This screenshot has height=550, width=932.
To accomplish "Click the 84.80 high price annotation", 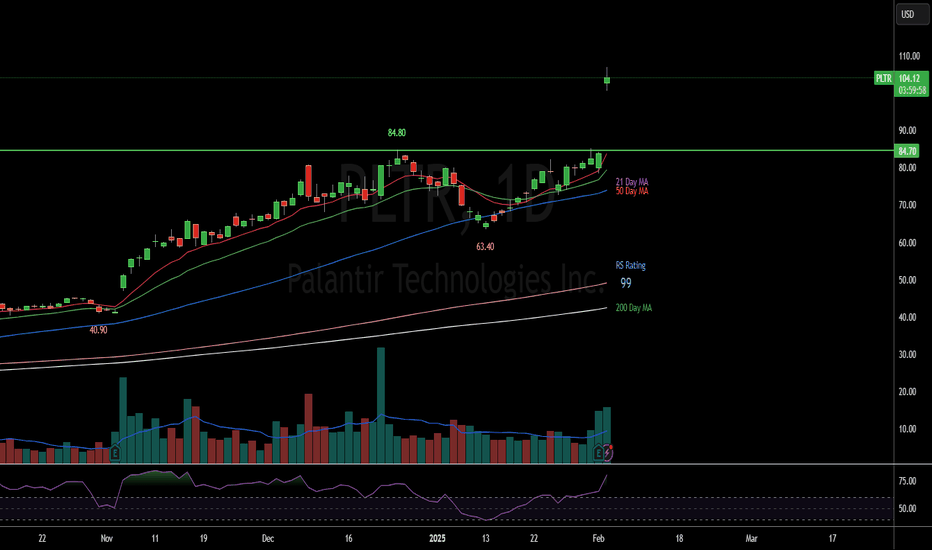I will (x=397, y=133).
